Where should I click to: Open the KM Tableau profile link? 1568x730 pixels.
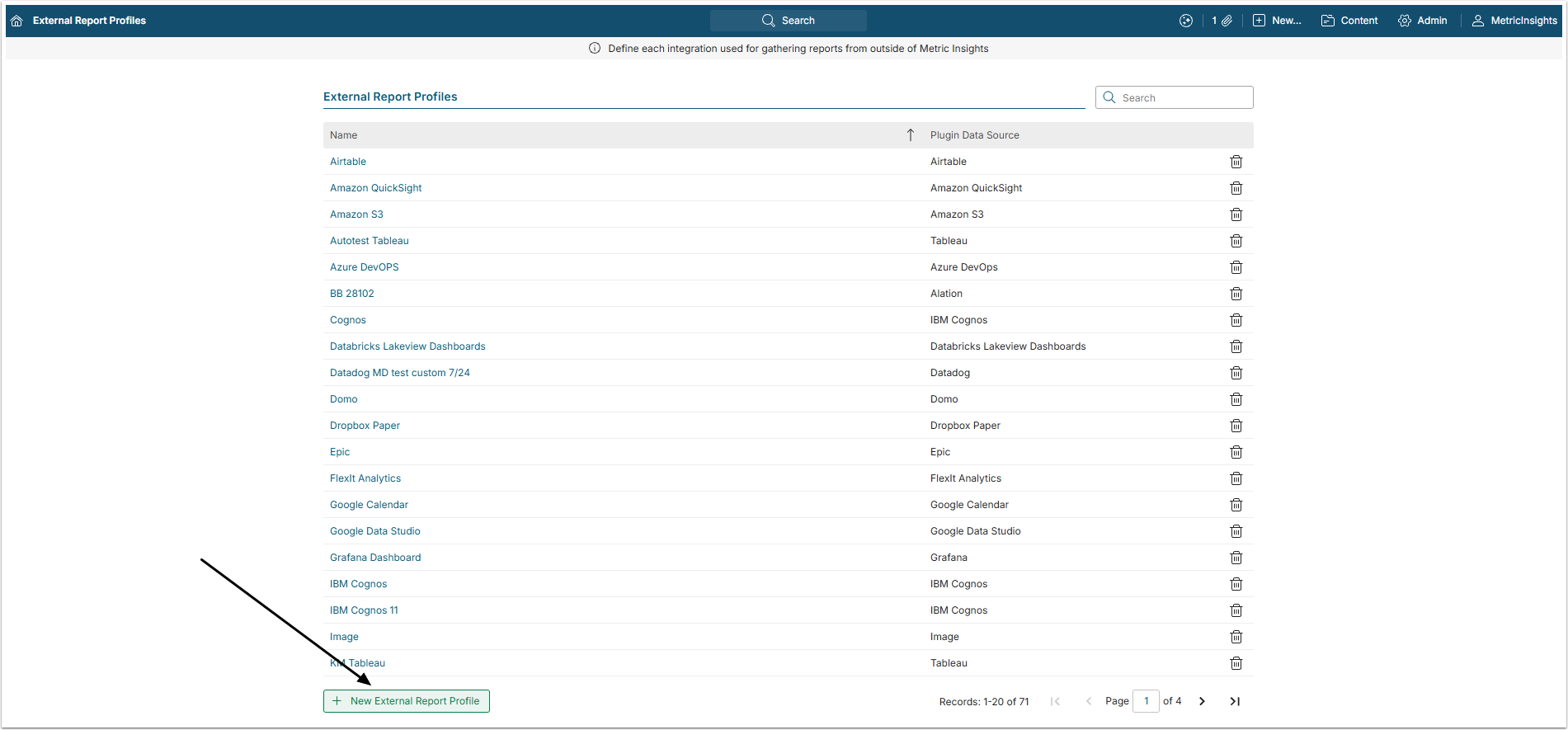coord(357,663)
